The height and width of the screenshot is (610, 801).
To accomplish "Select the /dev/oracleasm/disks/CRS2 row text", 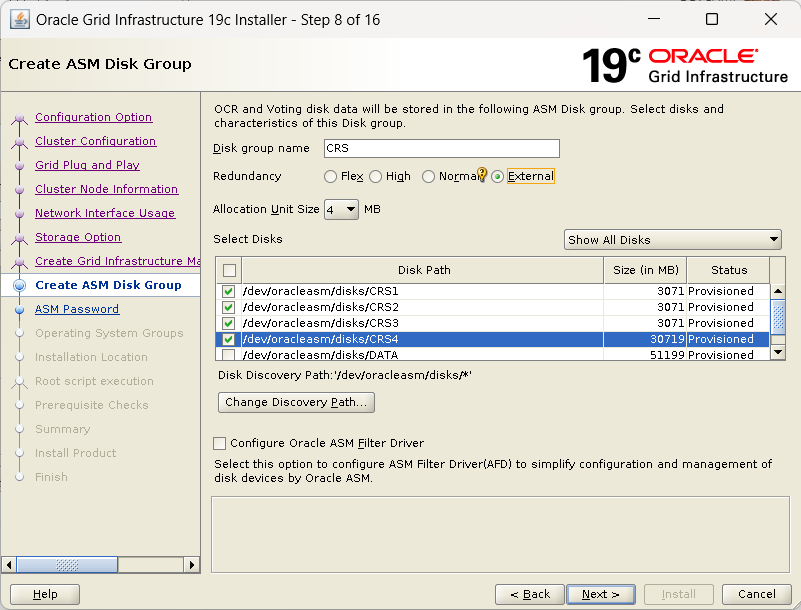I will [320, 307].
